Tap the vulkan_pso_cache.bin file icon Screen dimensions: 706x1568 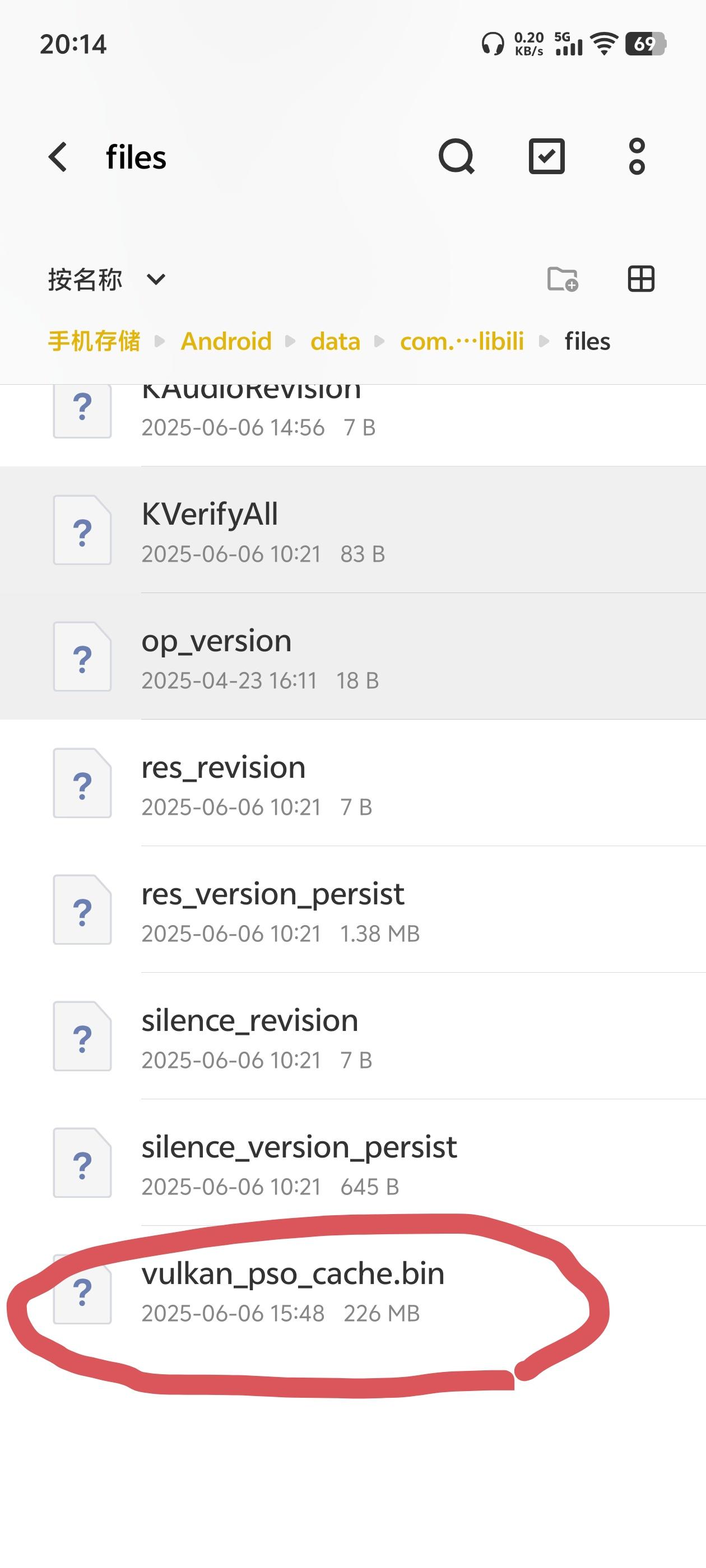[82, 1290]
